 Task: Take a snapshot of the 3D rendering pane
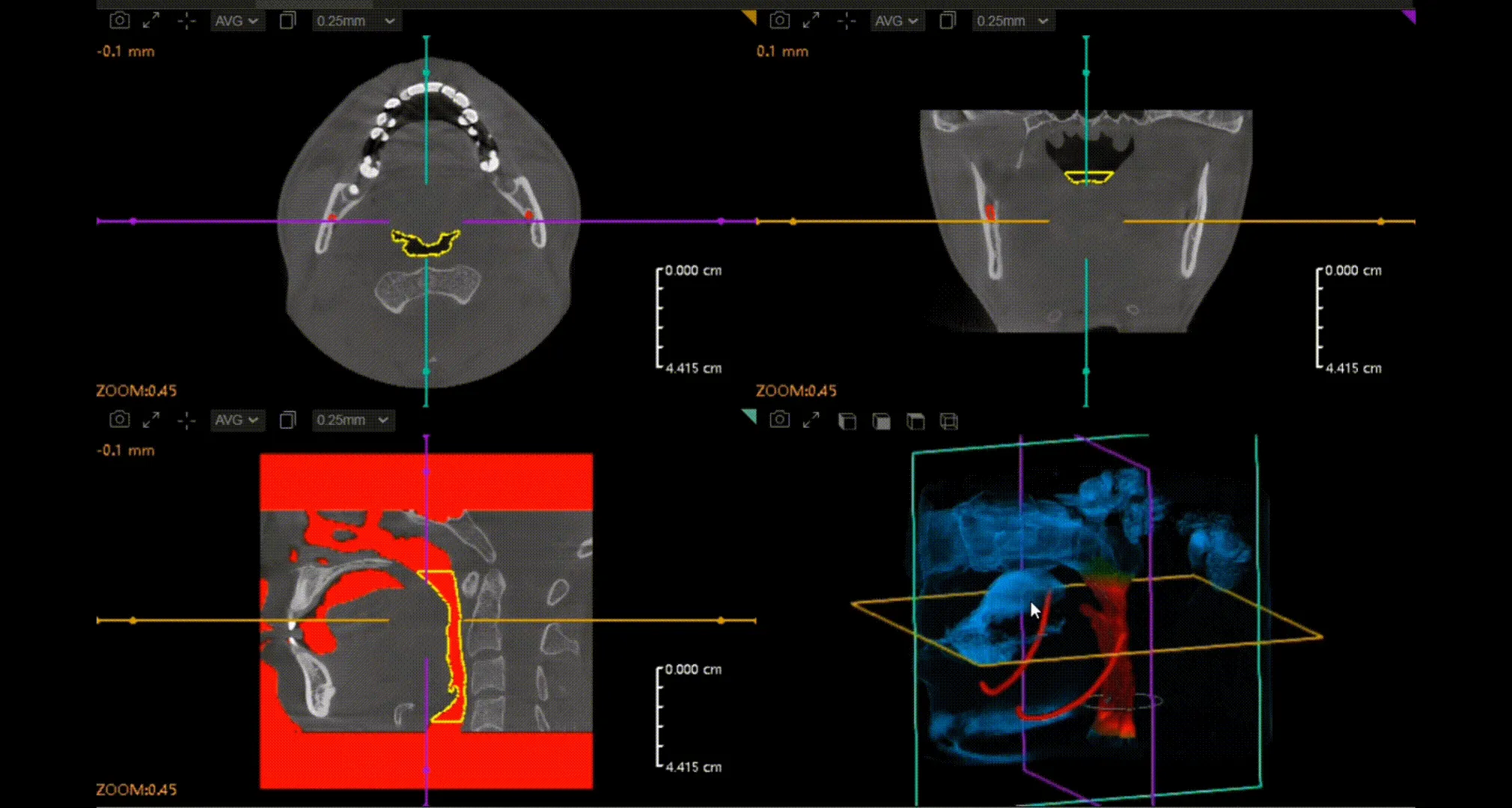[779, 420]
